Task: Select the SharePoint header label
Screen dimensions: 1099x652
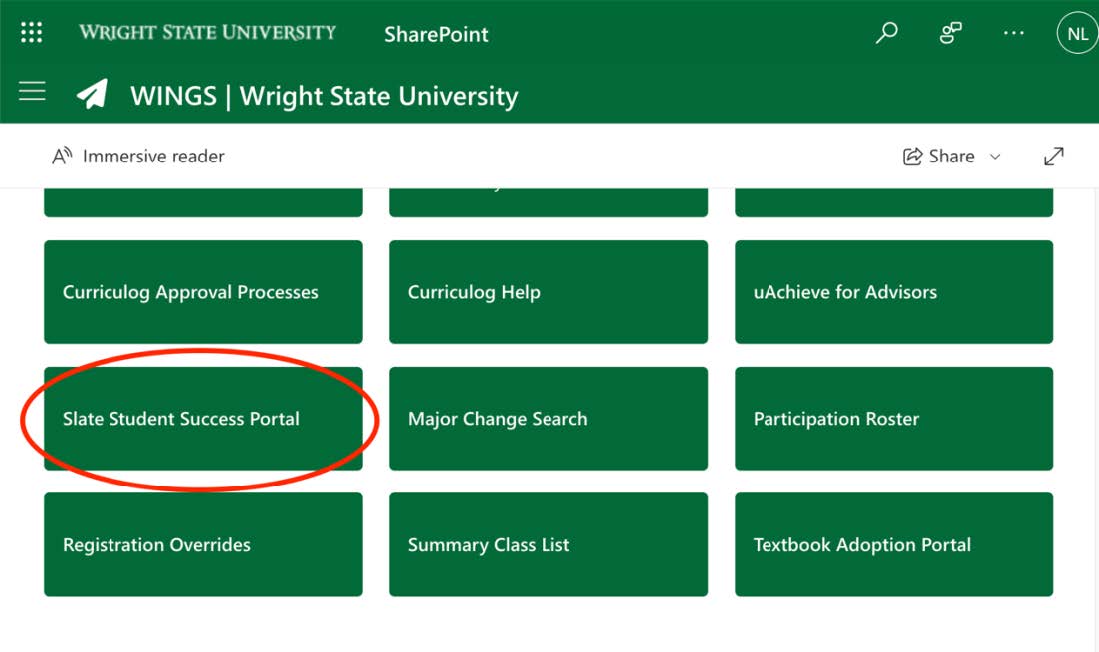Action: [x=435, y=34]
